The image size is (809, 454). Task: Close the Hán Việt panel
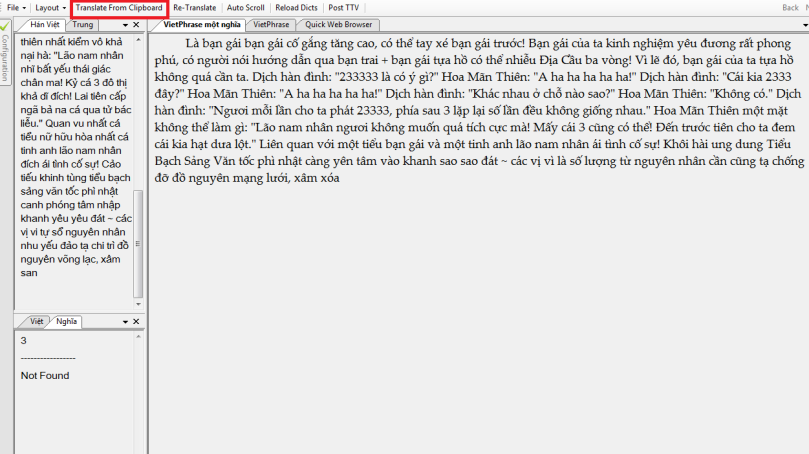pos(137,24)
